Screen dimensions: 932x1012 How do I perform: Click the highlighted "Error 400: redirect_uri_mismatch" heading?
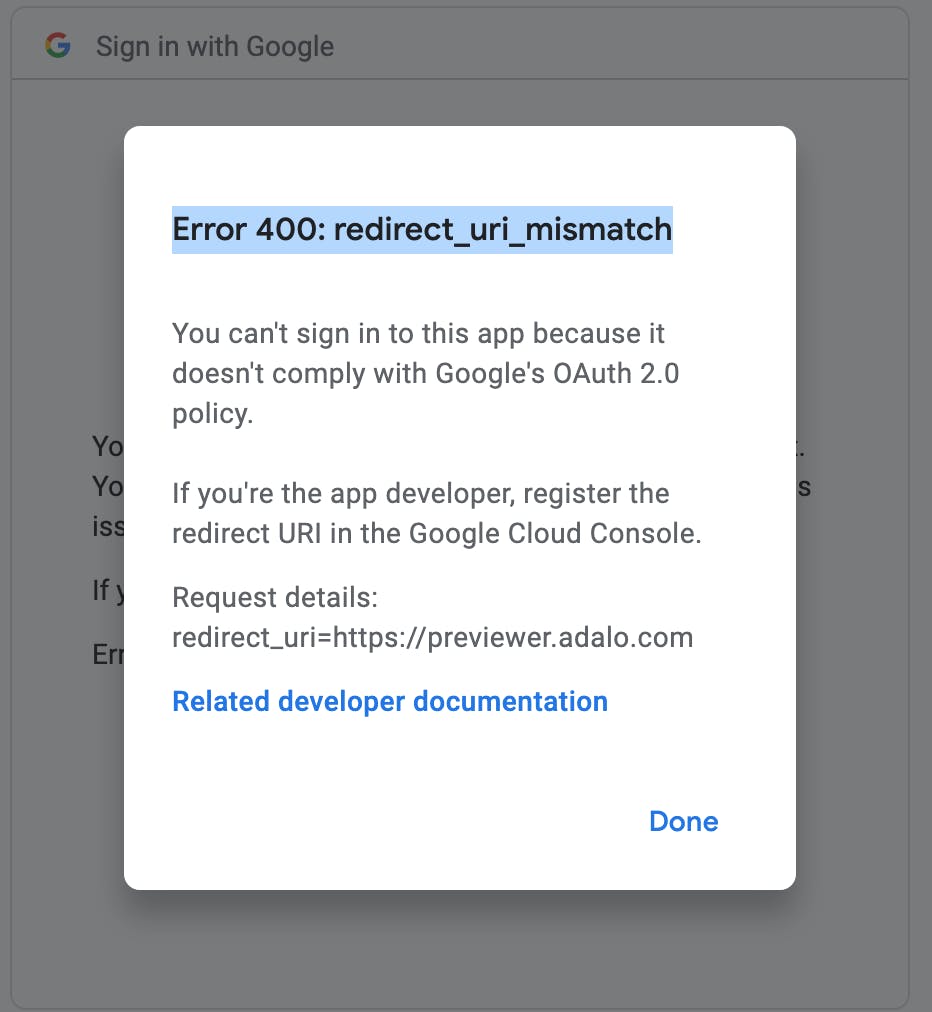point(421,230)
